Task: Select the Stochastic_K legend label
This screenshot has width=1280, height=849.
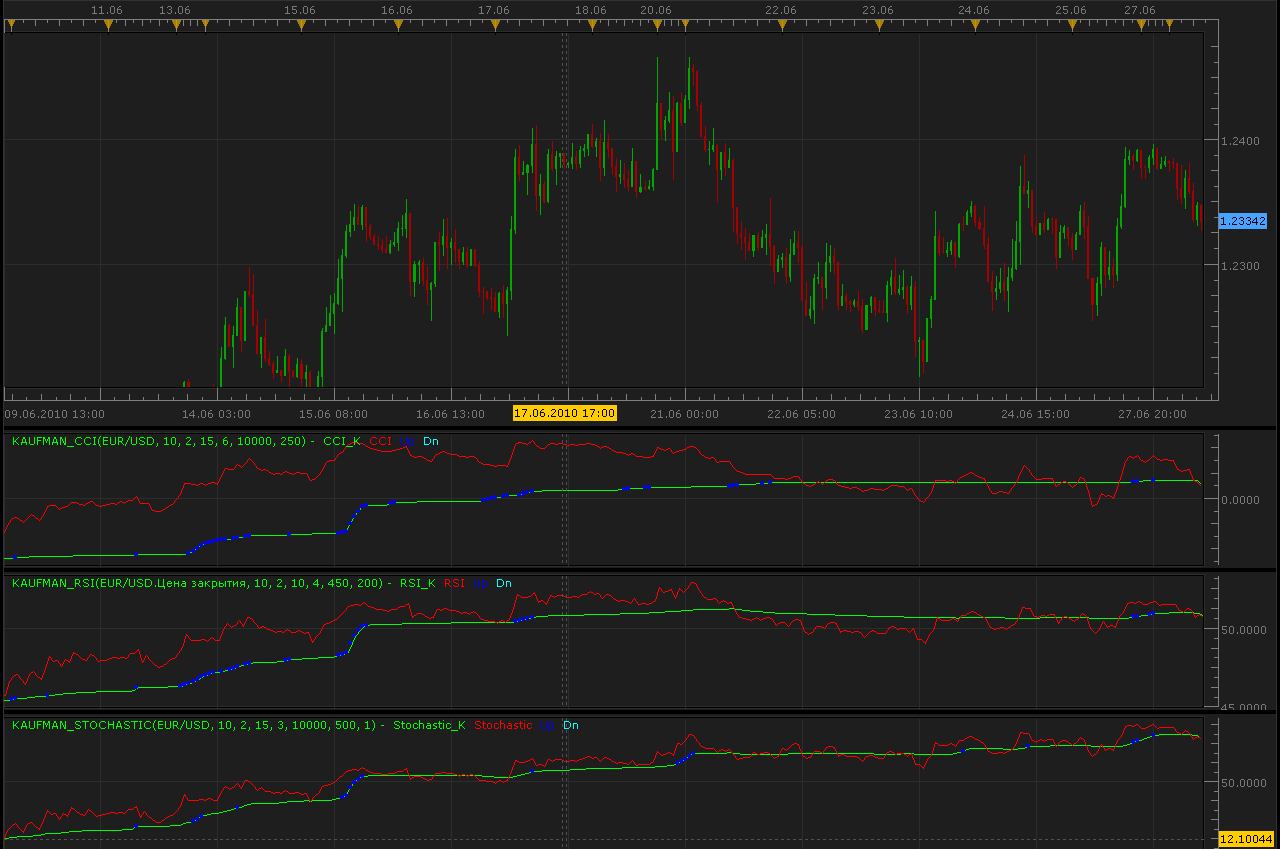Action: pyautogui.click(x=430, y=725)
